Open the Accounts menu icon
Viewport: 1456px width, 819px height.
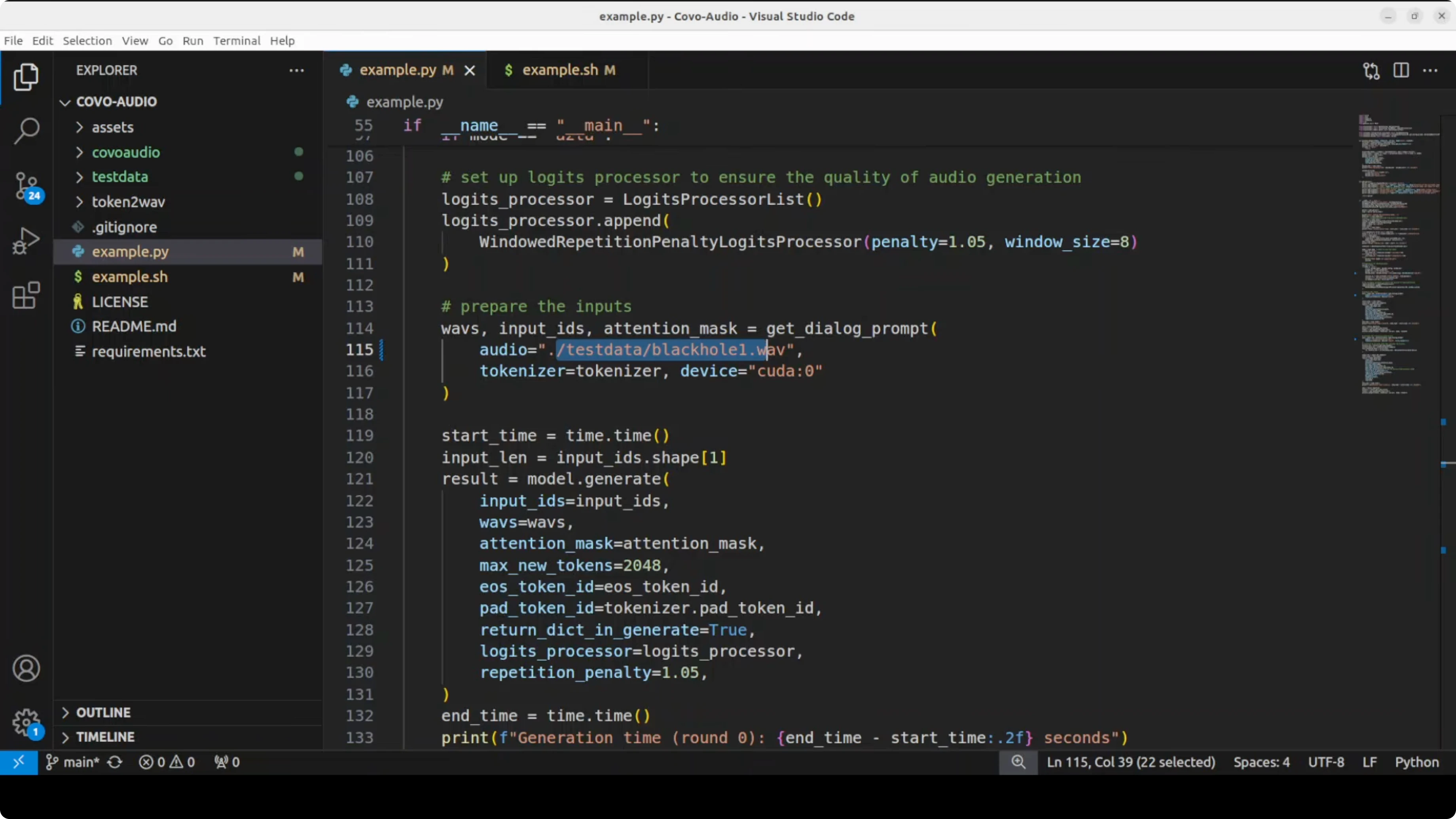pyautogui.click(x=26, y=669)
